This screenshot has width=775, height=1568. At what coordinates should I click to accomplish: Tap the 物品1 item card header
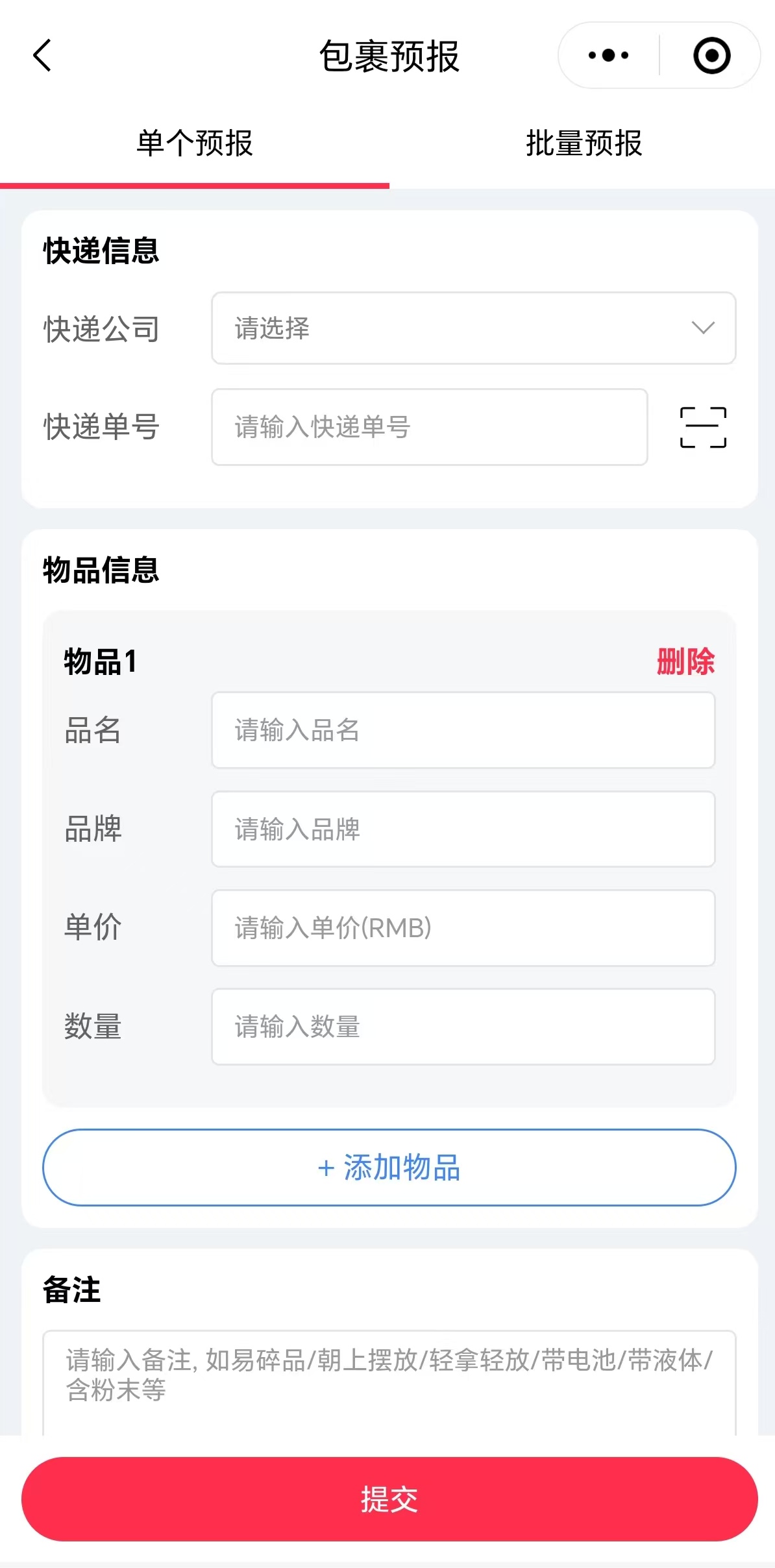pyautogui.click(x=101, y=662)
